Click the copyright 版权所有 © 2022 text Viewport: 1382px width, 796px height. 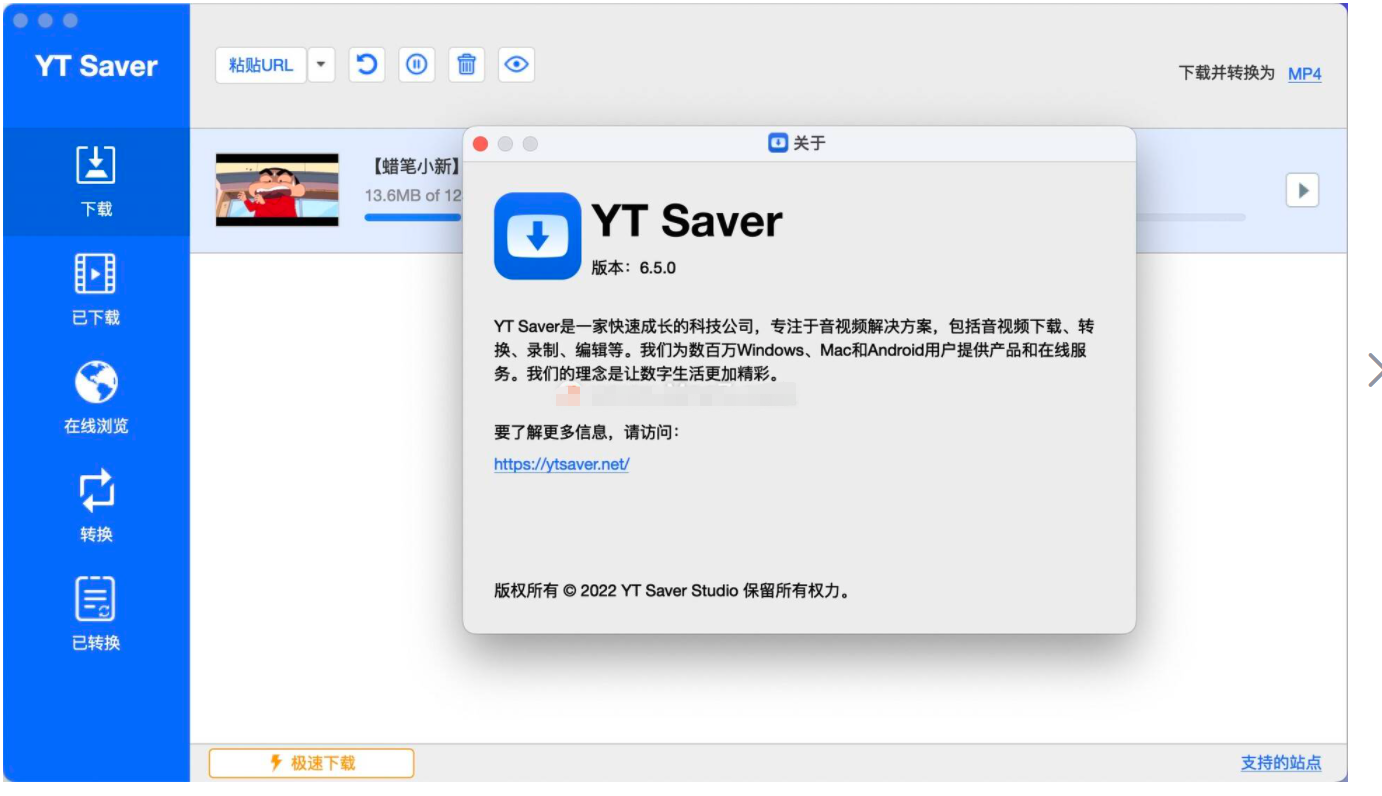673,590
